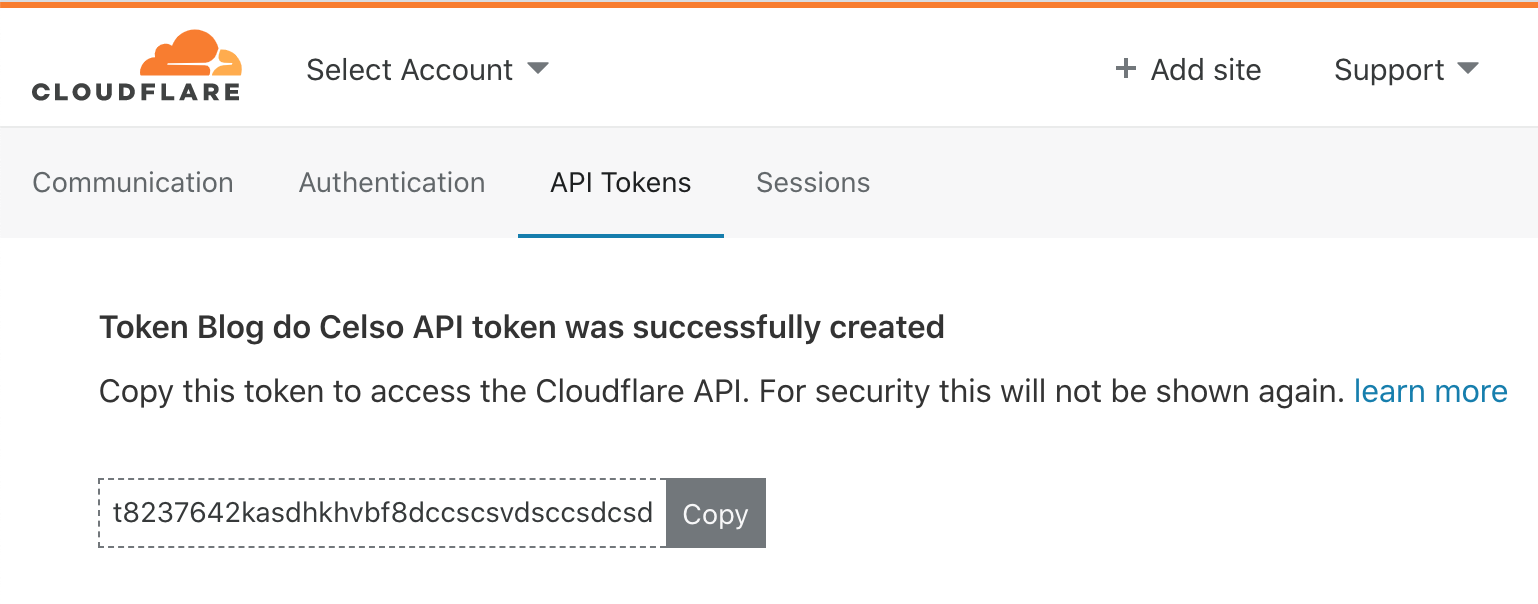Viewport: 1538px width, 604px height.
Task: Click the blue underline beneath API Tokens
Action: (x=620, y=236)
